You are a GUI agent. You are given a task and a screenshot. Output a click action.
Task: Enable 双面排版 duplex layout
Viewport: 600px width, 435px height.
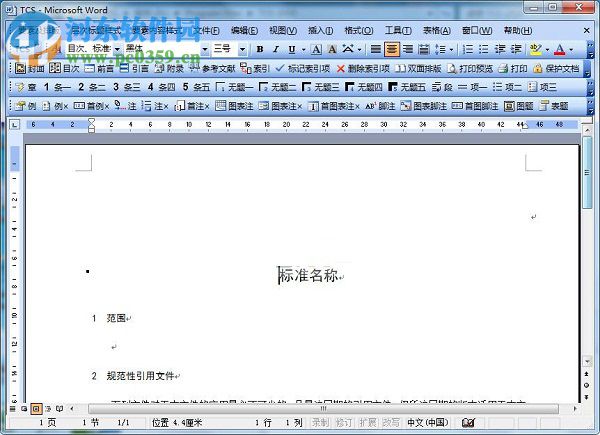[418, 68]
